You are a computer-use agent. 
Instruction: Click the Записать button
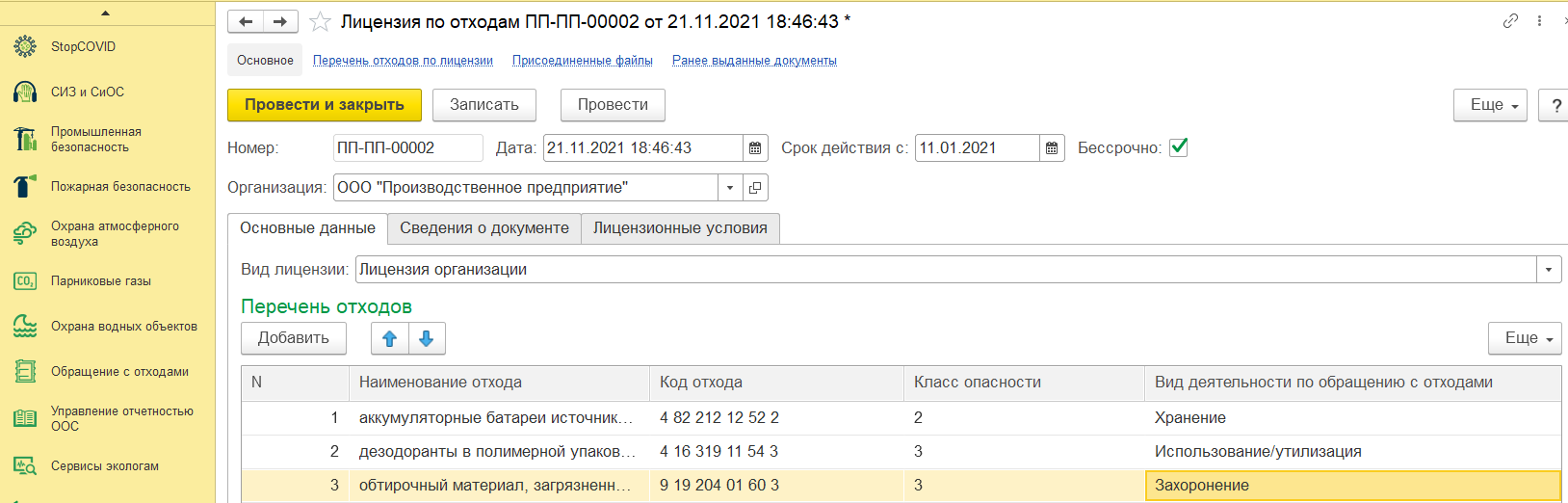[484, 105]
